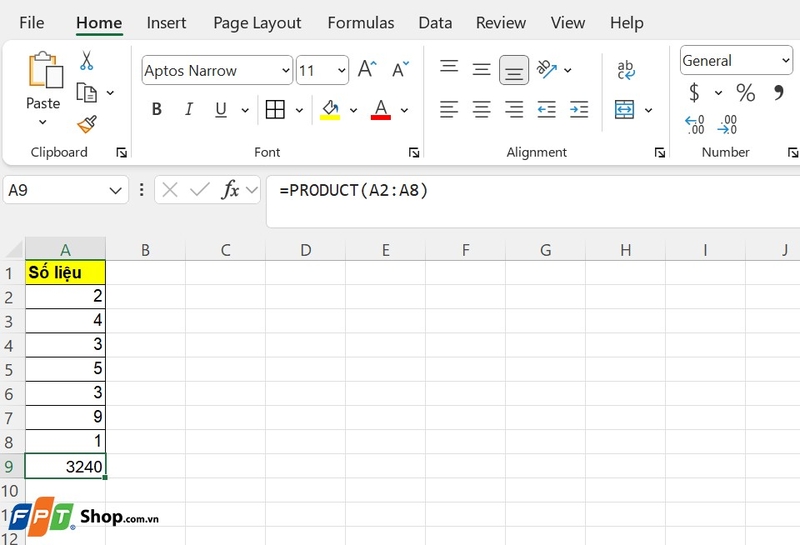Open the Help tab

coord(627,23)
